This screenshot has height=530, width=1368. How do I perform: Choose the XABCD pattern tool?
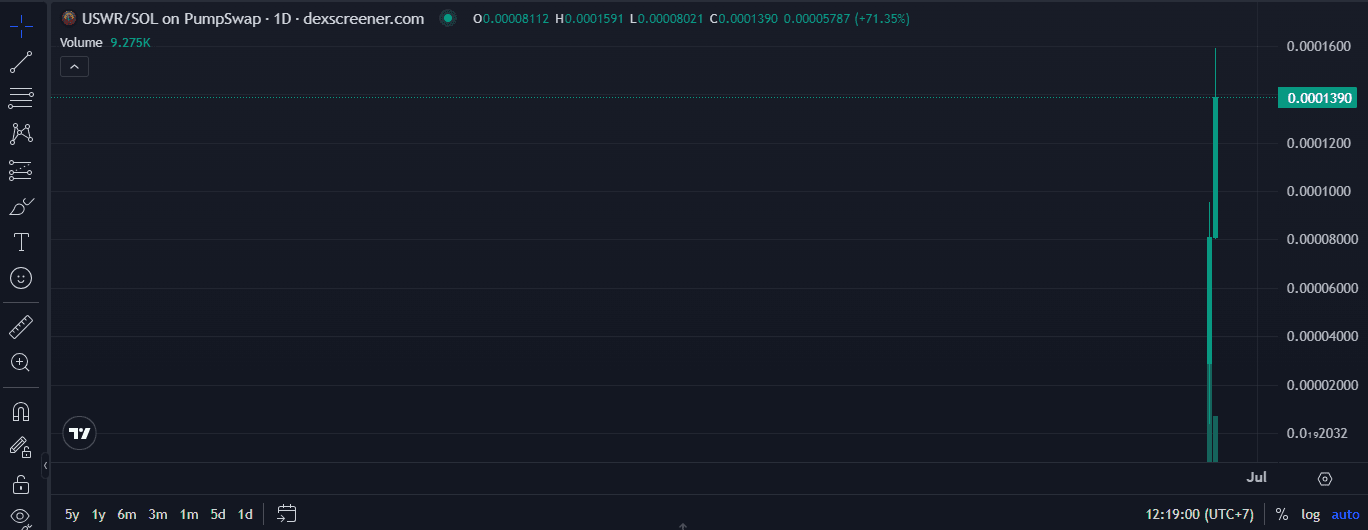[21, 133]
